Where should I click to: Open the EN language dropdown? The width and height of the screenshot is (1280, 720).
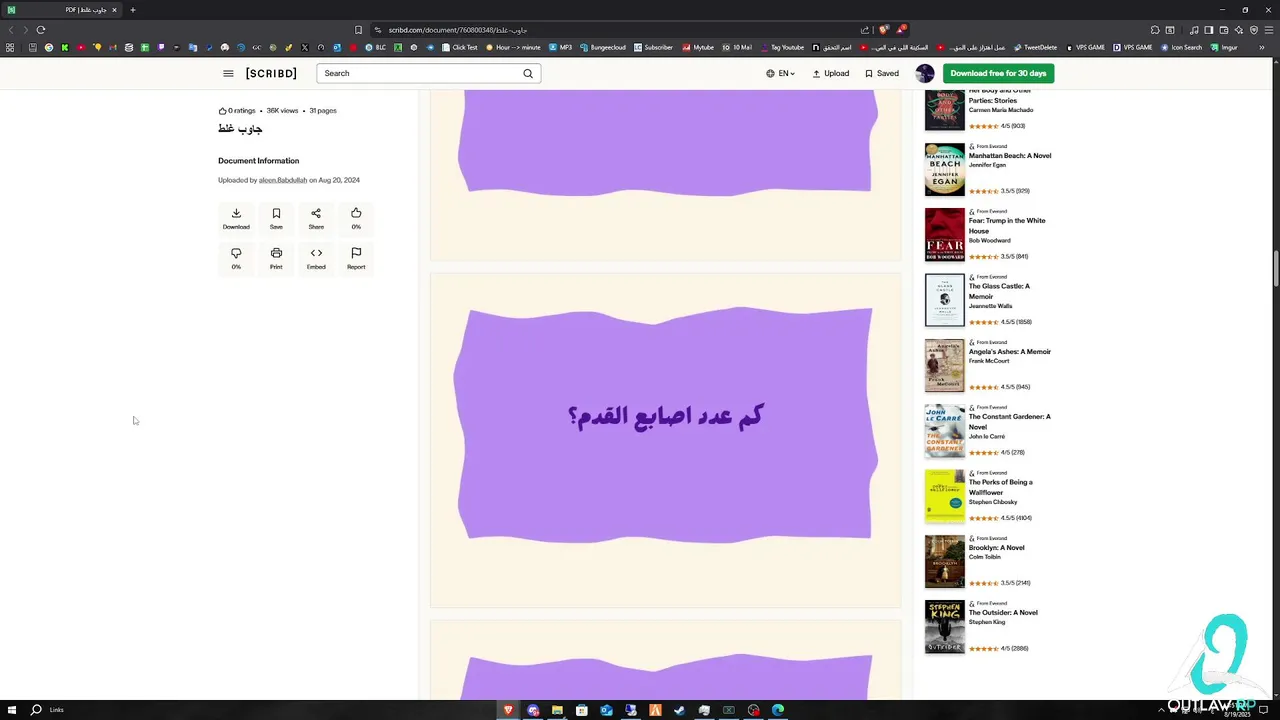[781, 73]
